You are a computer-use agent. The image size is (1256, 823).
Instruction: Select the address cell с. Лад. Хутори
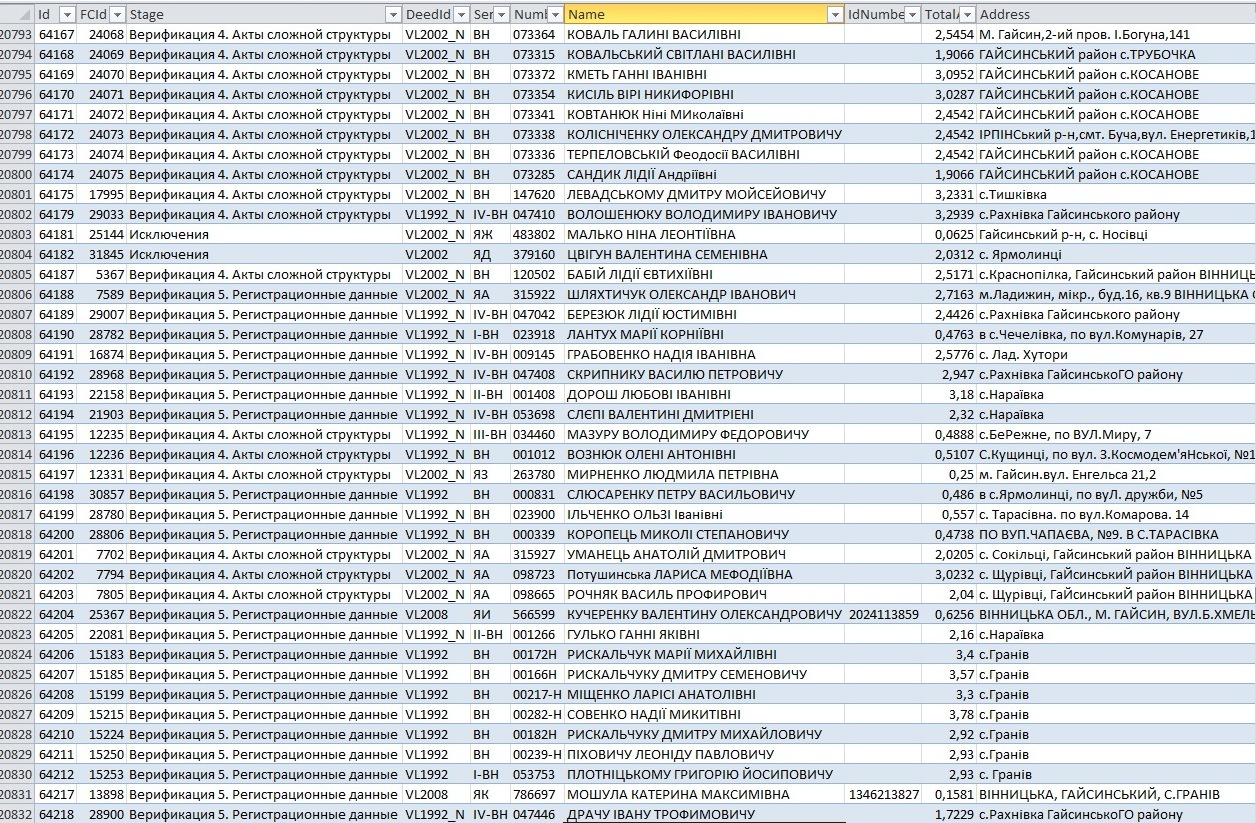coord(1116,355)
